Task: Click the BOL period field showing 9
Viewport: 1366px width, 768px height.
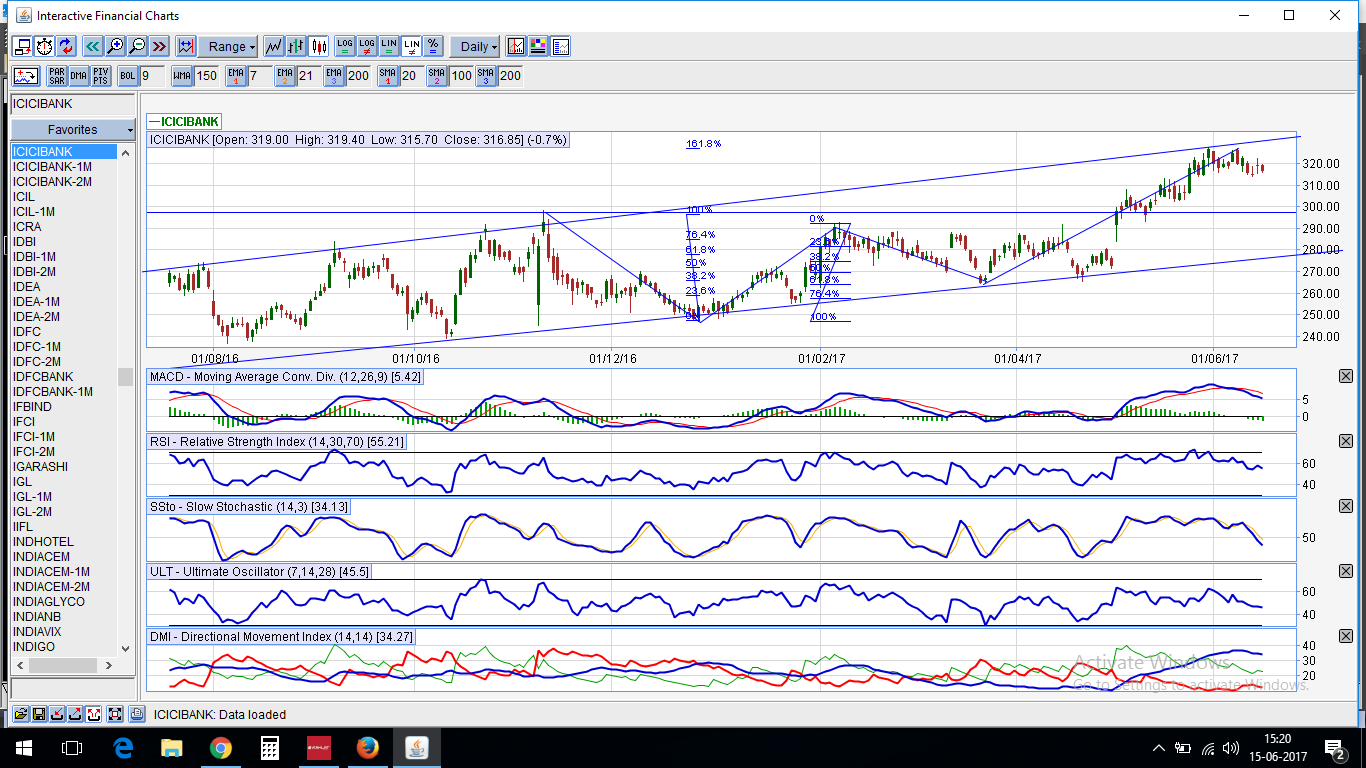Action: pos(152,75)
